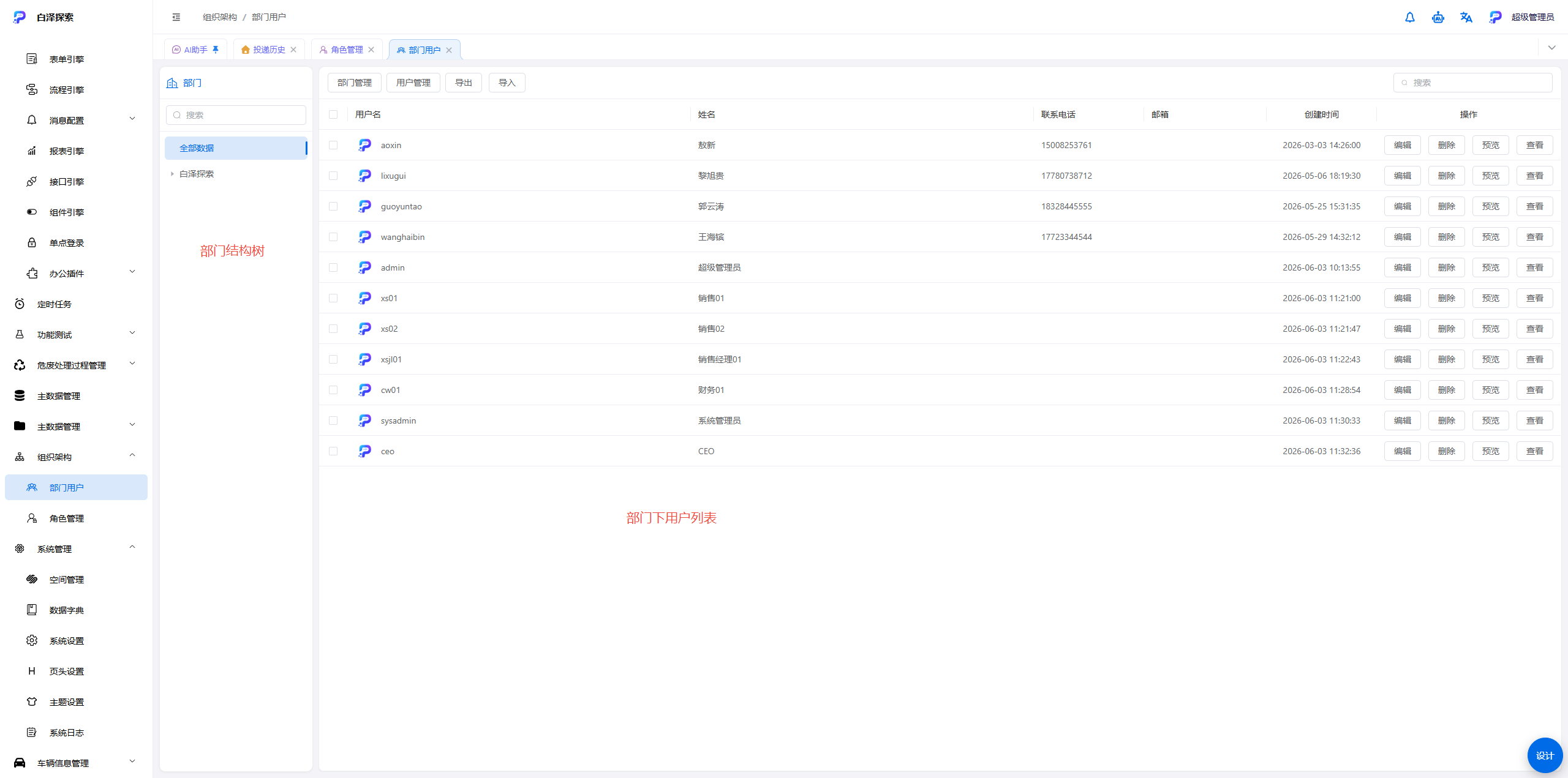Click the 超级管理员 user avatar
This screenshot has height=778, width=1568.
[1496, 17]
